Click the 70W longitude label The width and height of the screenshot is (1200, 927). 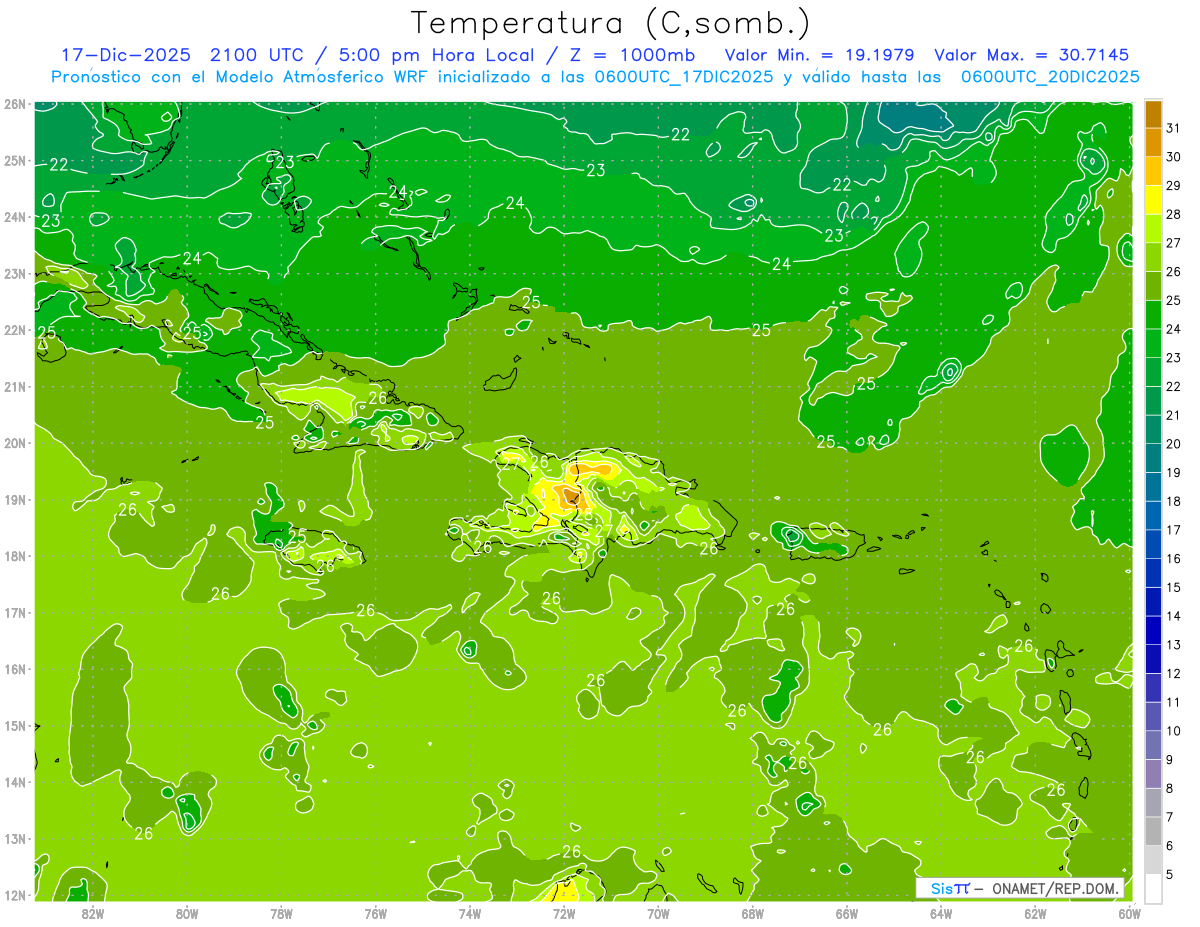click(x=658, y=913)
